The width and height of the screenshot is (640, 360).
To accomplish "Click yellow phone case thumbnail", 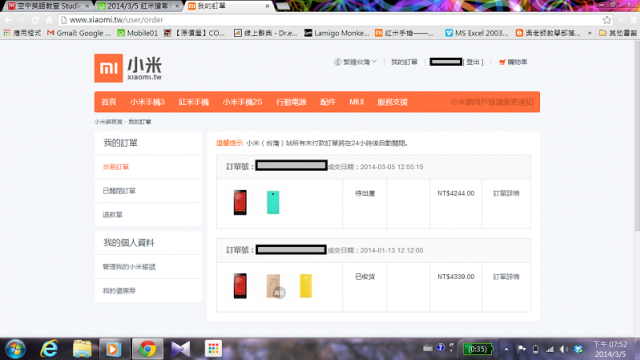I will (306, 286).
